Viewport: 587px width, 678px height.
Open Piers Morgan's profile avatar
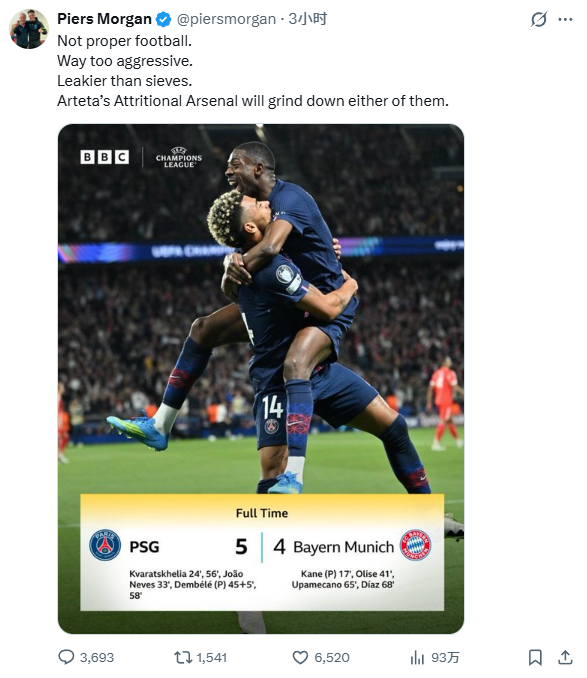(x=29, y=29)
